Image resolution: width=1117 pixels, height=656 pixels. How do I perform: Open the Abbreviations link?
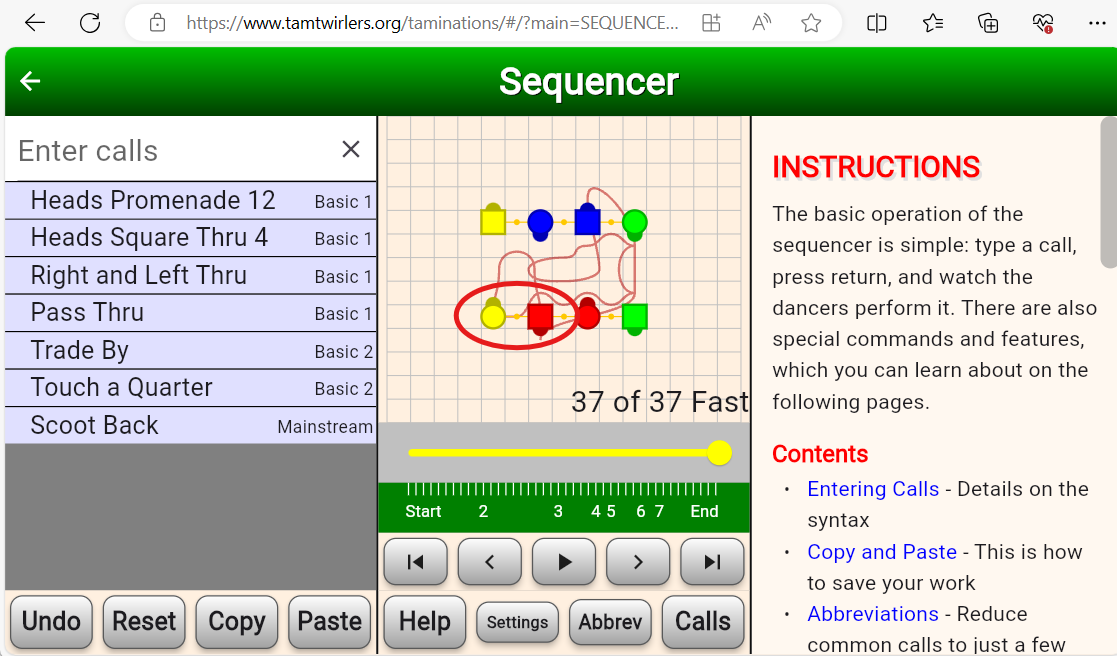(873, 614)
